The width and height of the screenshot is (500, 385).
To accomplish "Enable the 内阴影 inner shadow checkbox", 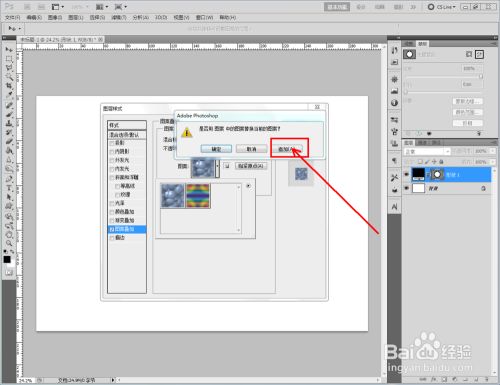I will 112,152.
